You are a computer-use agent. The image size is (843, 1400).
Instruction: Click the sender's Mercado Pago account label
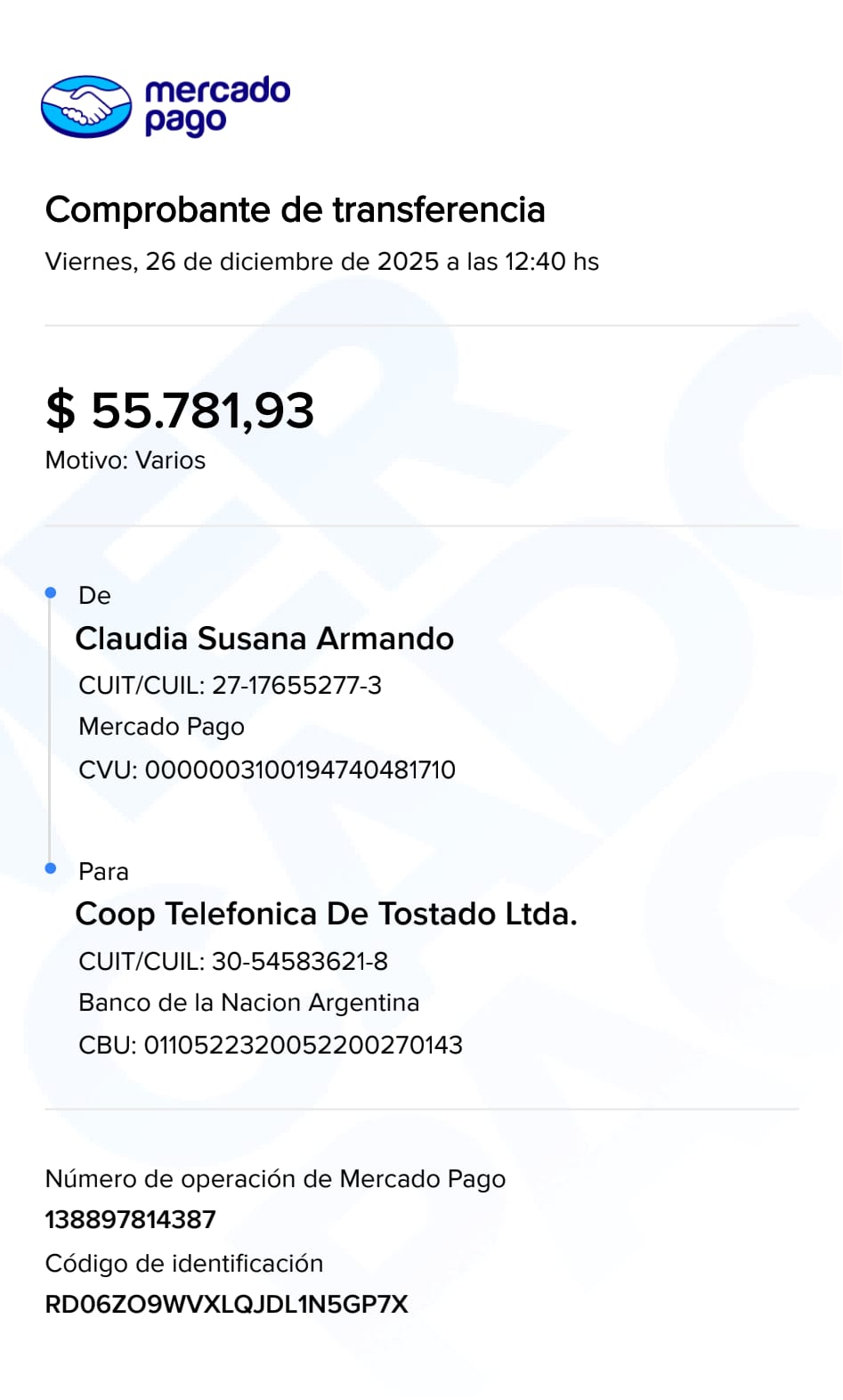pyautogui.click(x=161, y=727)
